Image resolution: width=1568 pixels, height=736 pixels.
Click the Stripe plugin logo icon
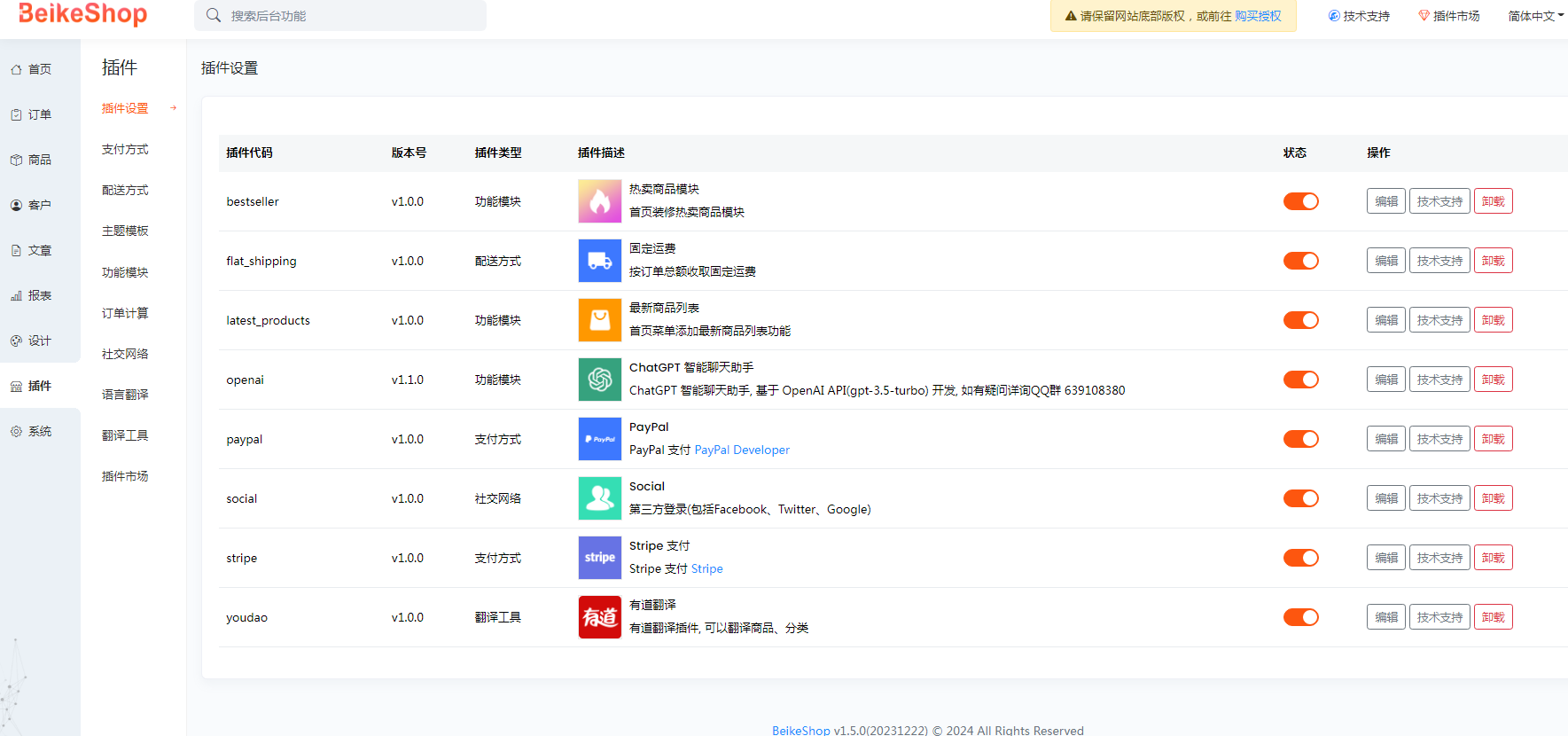599,558
